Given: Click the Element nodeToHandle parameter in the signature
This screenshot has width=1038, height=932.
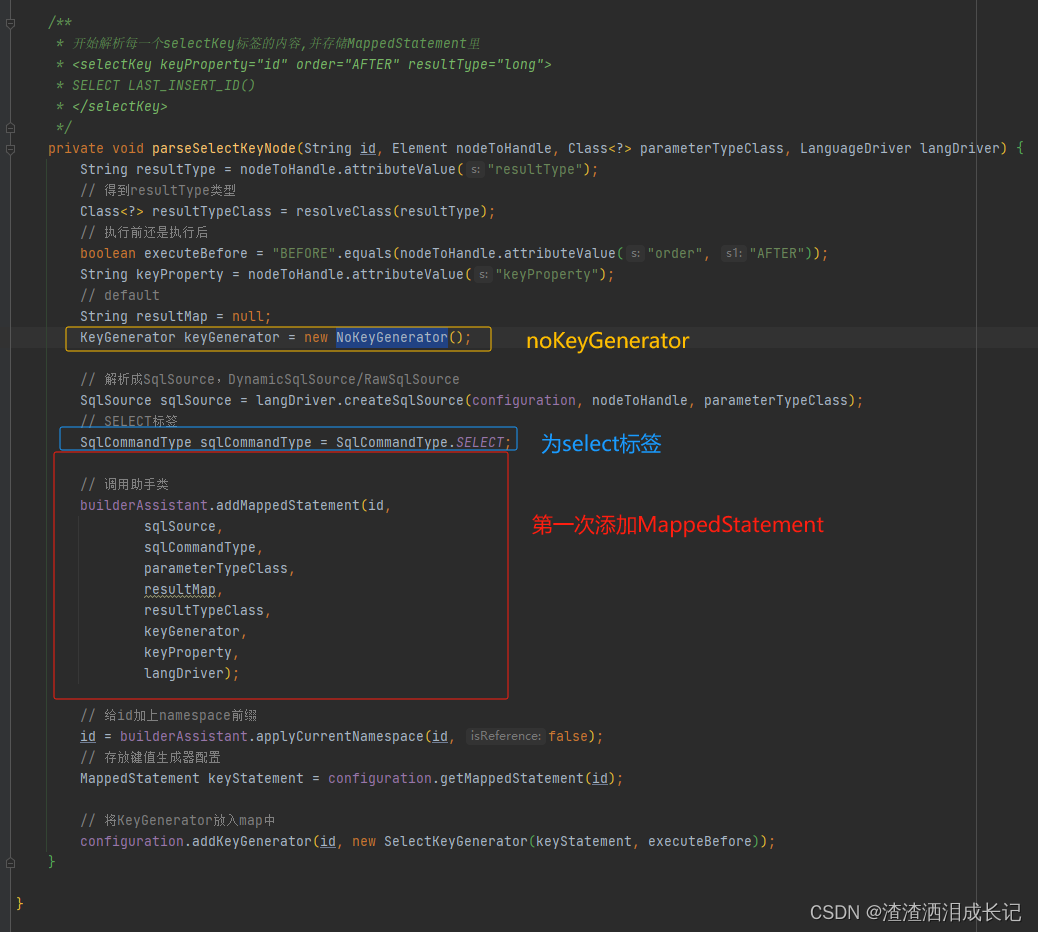Looking at the screenshot, I should click(471, 148).
